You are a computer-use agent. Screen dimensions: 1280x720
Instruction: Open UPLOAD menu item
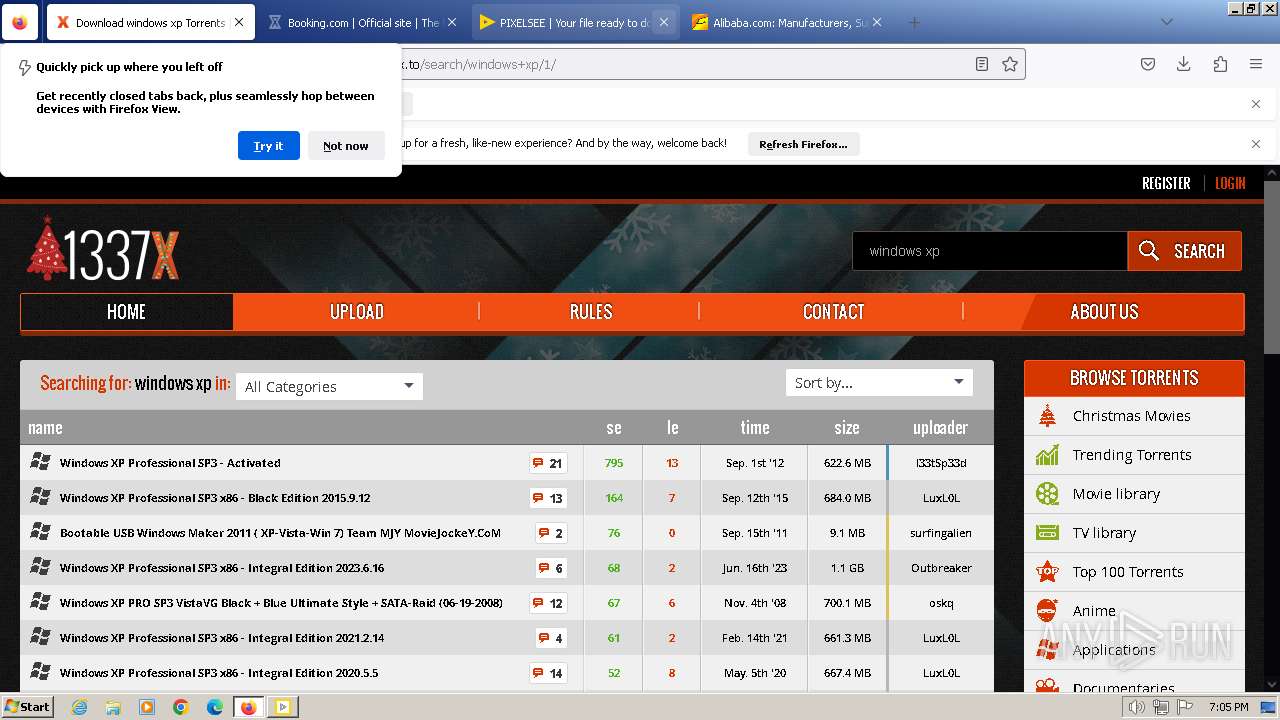pyautogui.click(x=357, y=312)
